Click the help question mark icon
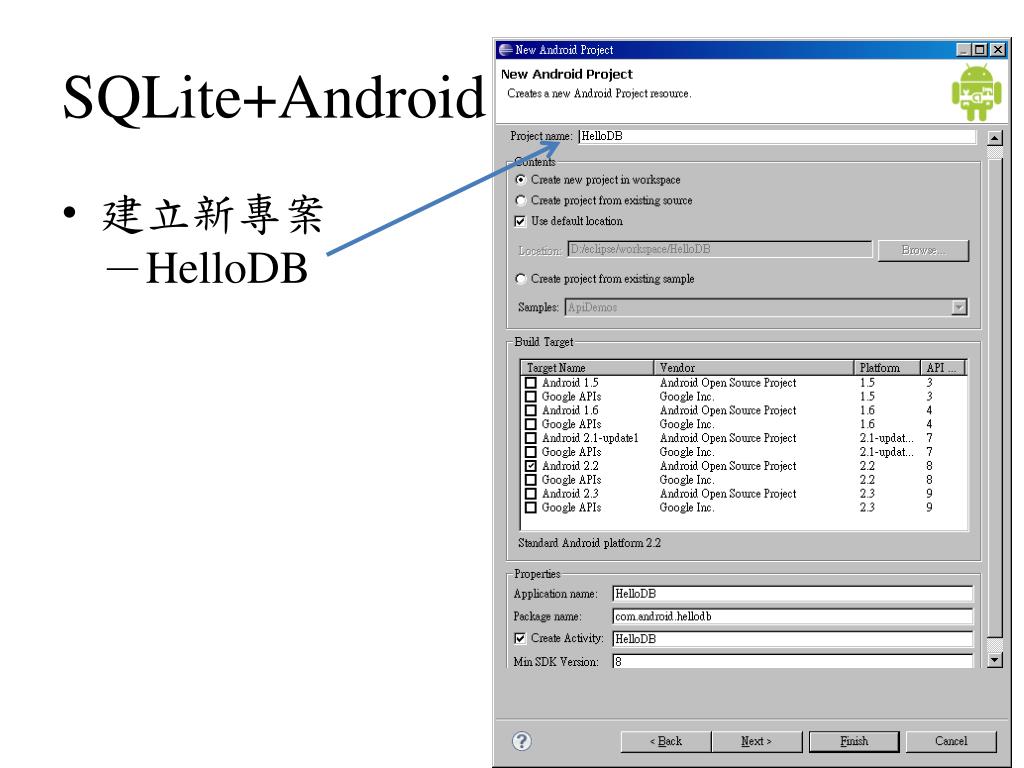 [521, 741]
